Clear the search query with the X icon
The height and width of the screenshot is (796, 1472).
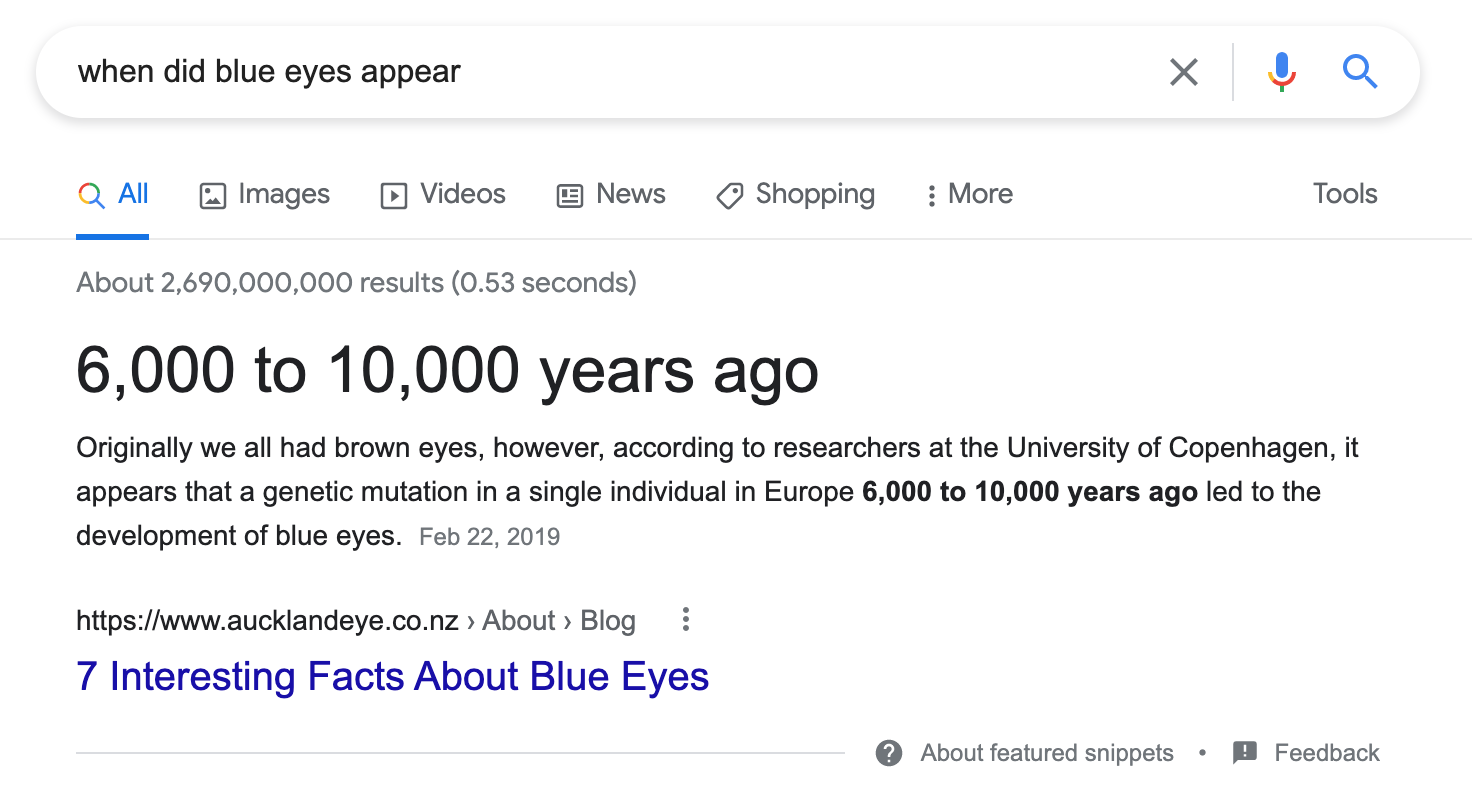click(1184, 72)
